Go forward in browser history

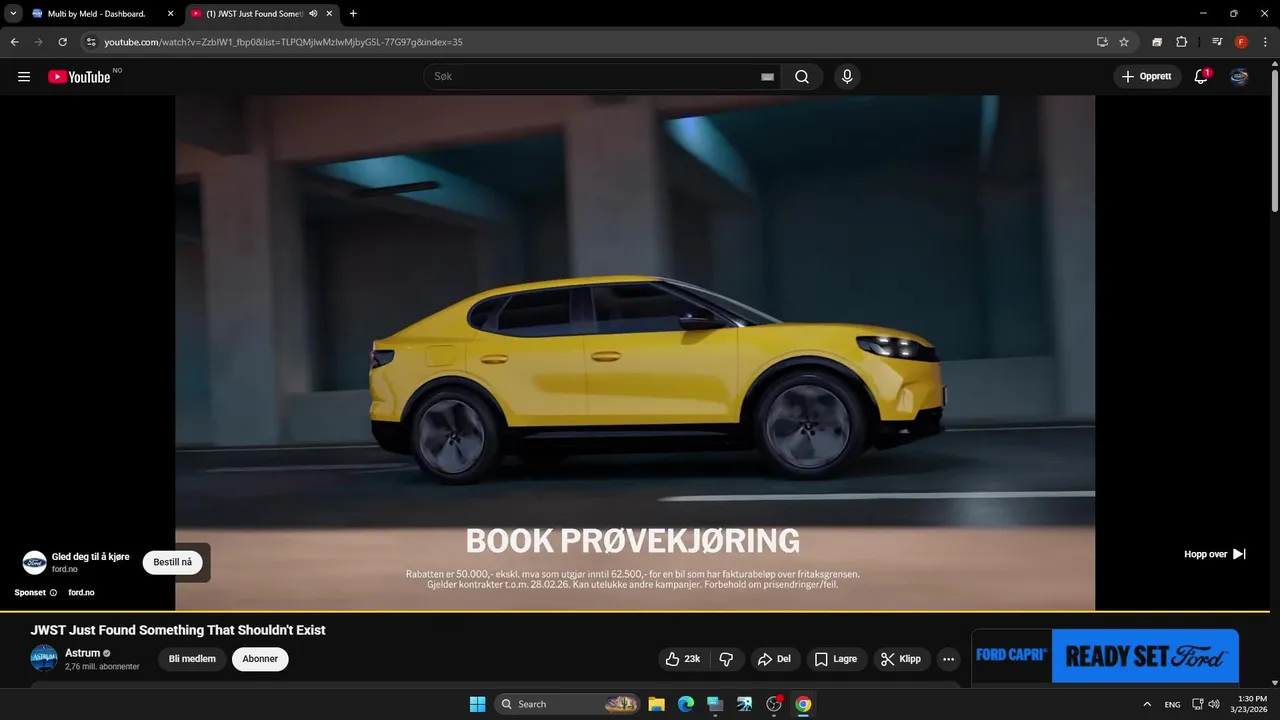click(38, 42)
